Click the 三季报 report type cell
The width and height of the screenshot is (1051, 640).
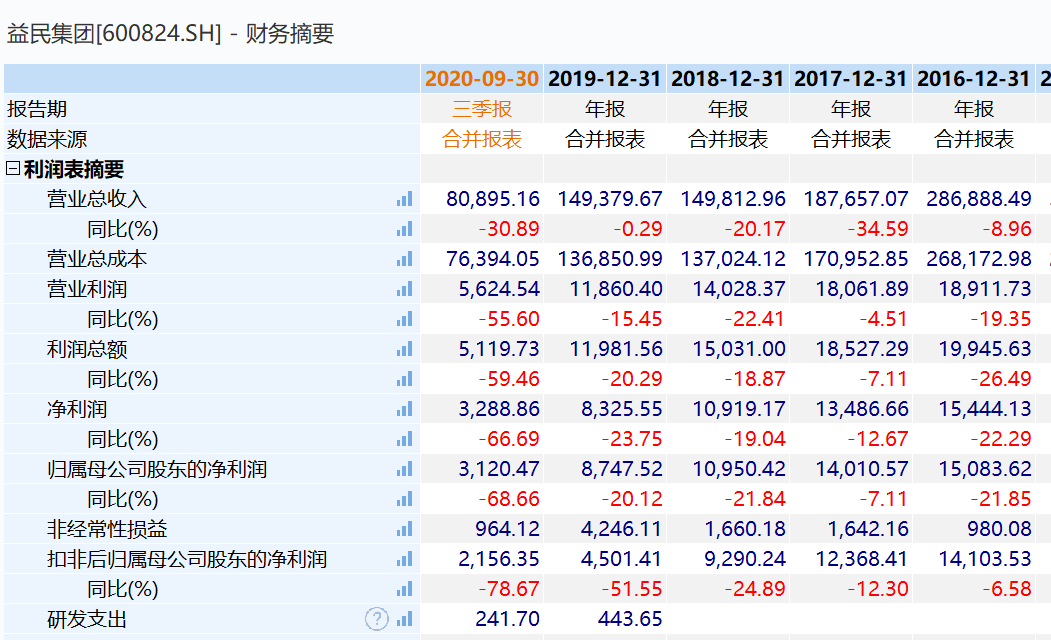482,109
